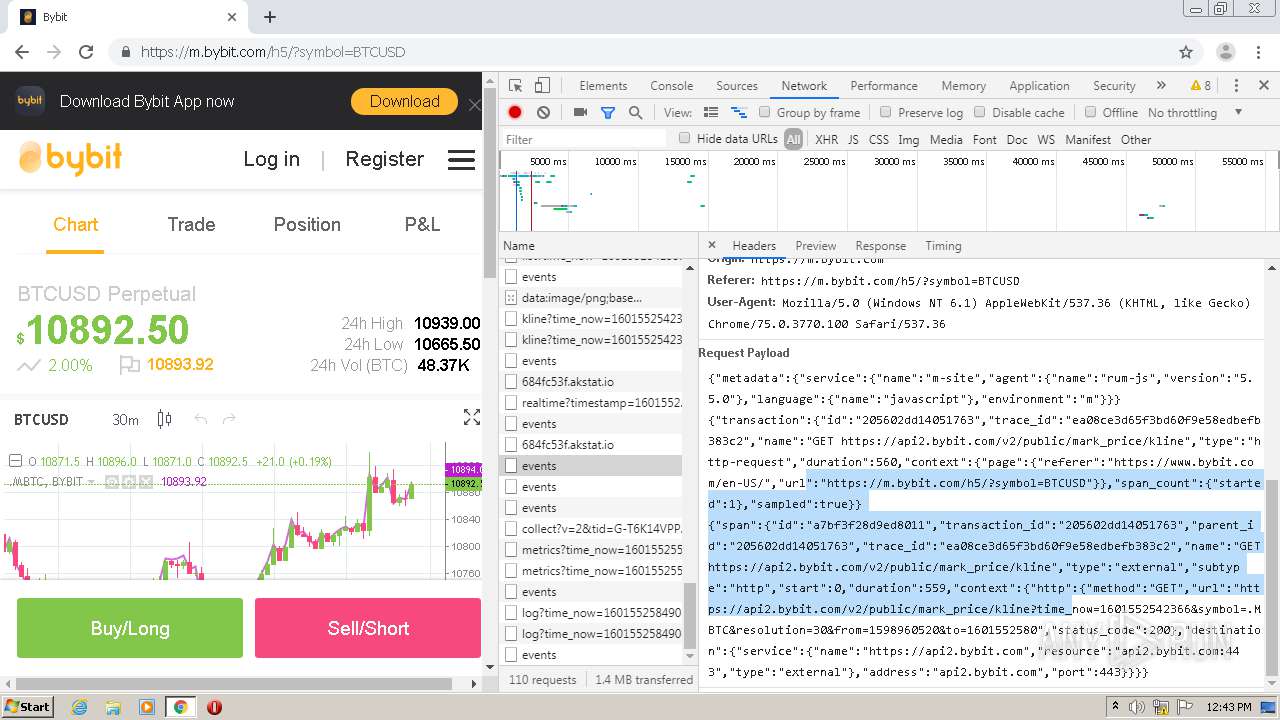1280x720 pixels.
Task: Toggle capture screenshots camera icon
Action: click(580, 113)
